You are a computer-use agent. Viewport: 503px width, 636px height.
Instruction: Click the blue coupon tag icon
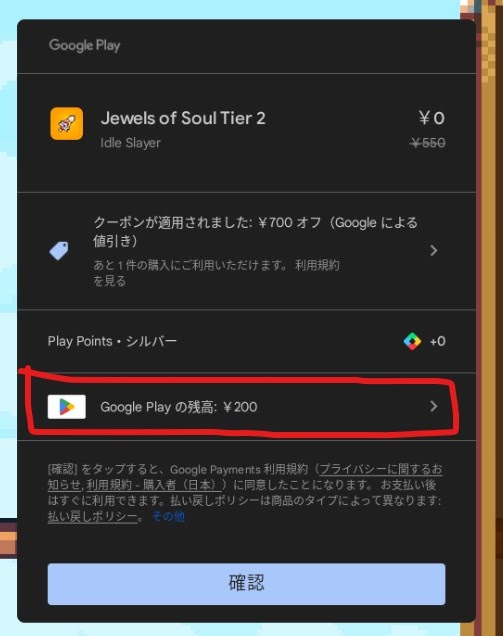[59, 251]
